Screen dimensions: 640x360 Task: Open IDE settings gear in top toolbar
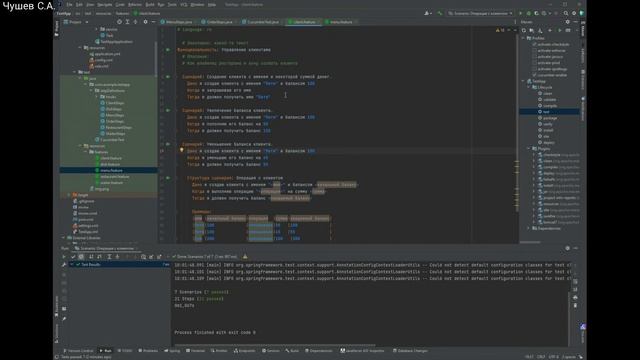tap(574, 13)
